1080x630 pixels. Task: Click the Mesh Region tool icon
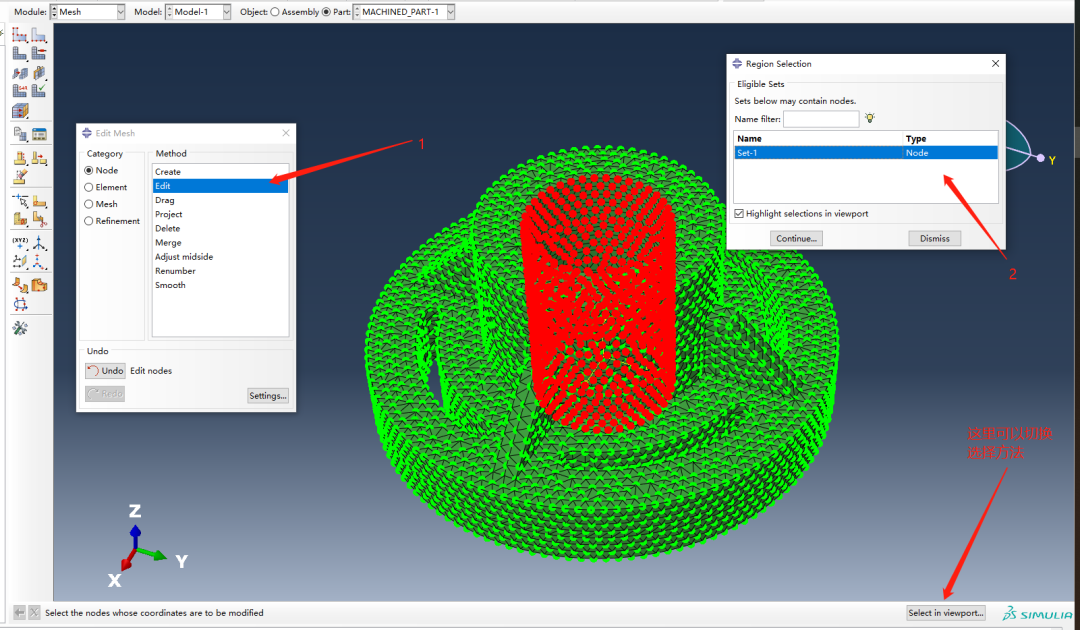(x=39, y=54)
